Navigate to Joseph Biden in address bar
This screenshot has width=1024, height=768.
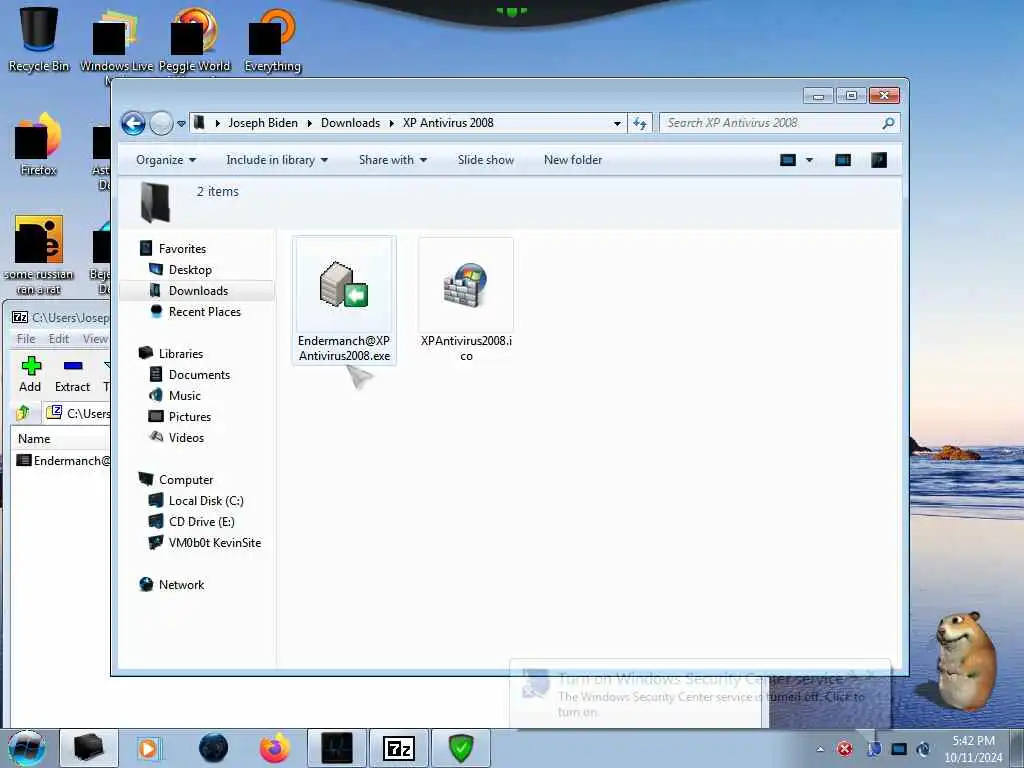263,123
